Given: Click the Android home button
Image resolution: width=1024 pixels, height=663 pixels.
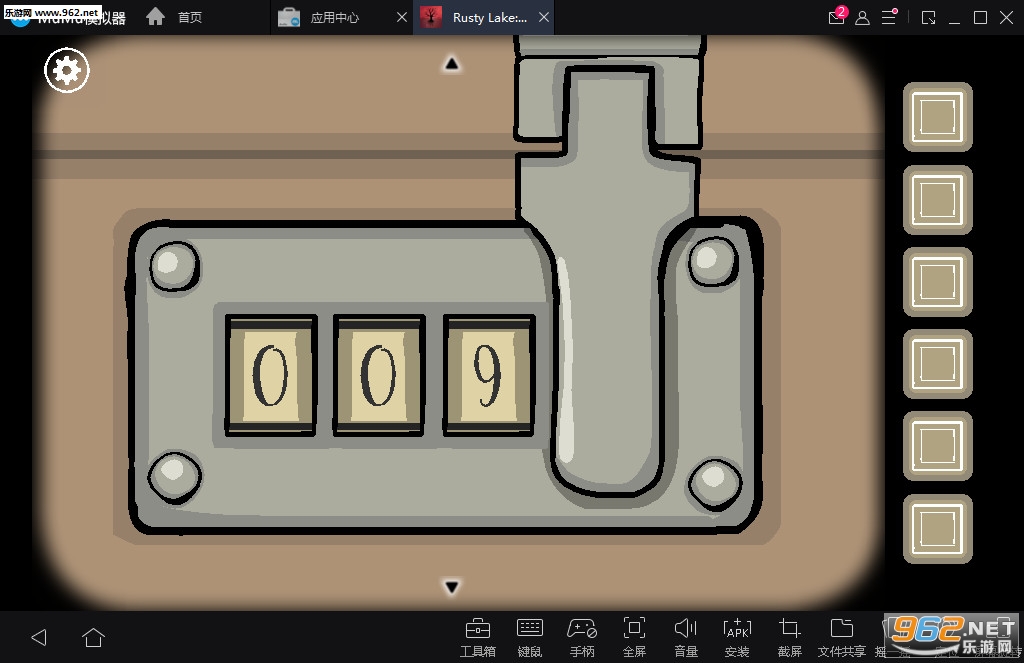Looking at the screenshot, I should pyautogui.click(x=93, y=637).
